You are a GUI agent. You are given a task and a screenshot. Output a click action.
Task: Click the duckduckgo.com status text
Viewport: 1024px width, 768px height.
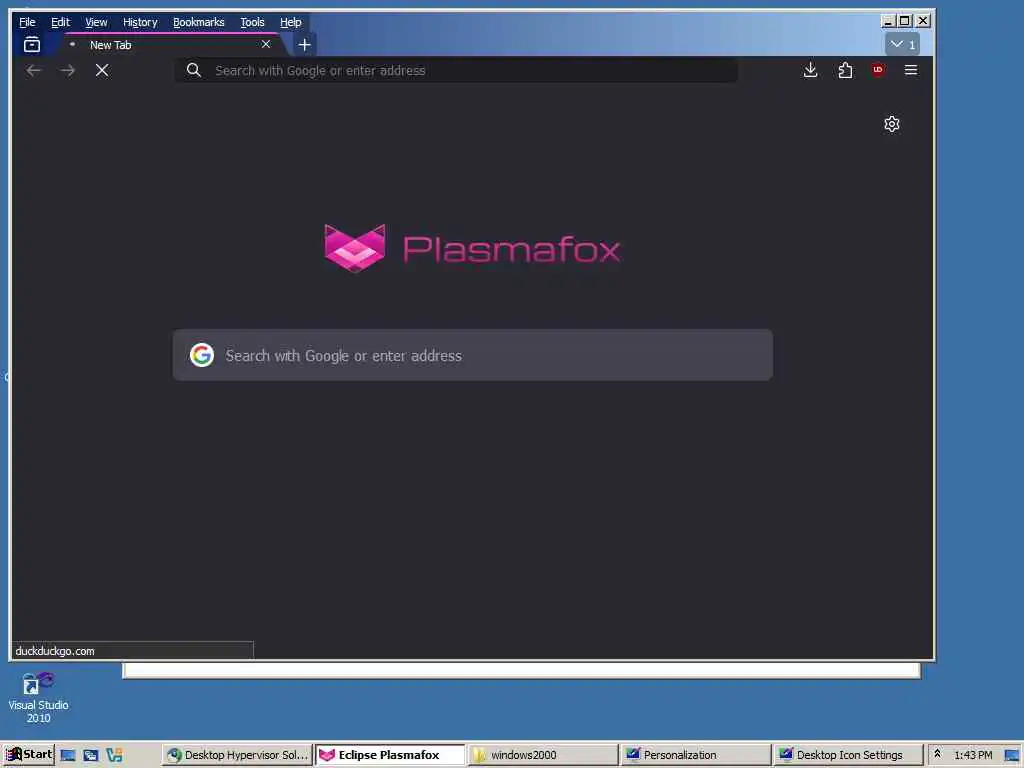pos(55,651)
